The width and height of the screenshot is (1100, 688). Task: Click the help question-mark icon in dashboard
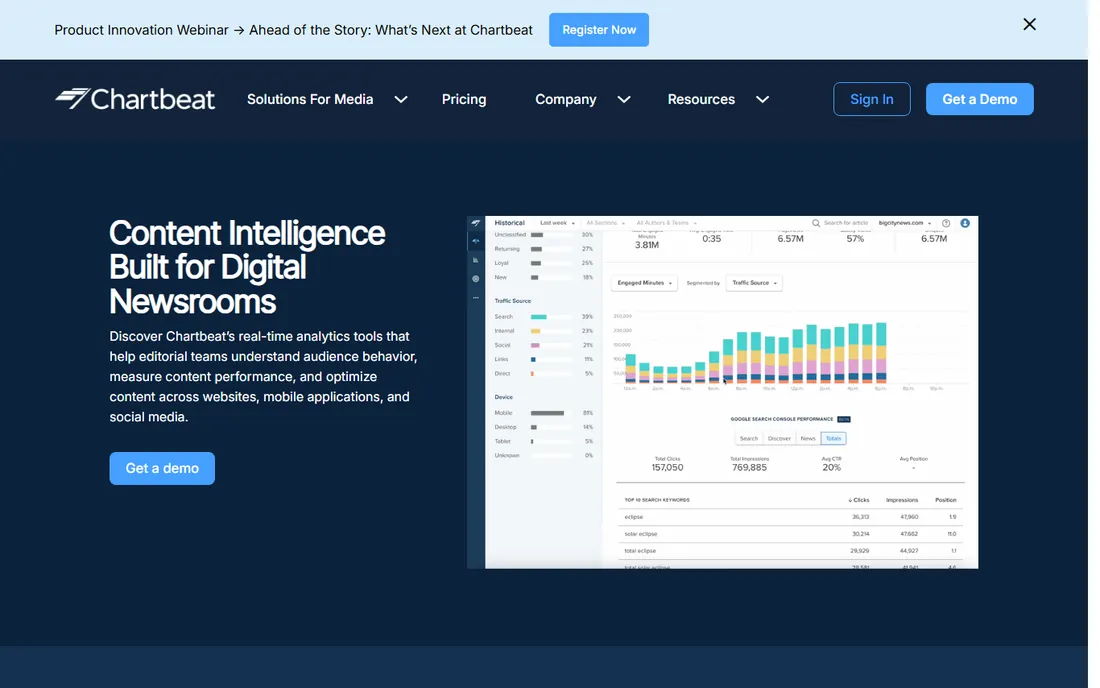[x=946, y=223]
